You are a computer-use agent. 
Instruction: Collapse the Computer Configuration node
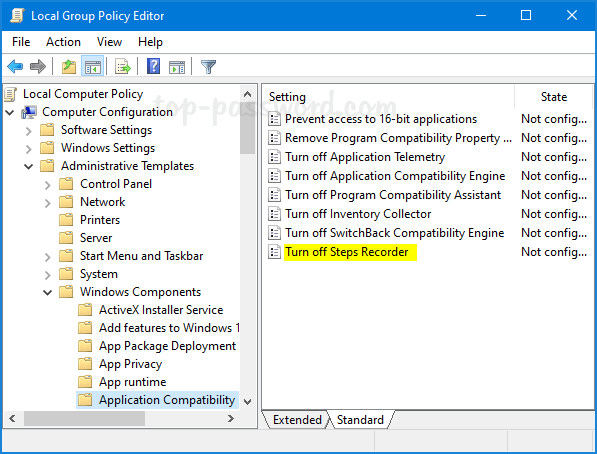10,112
